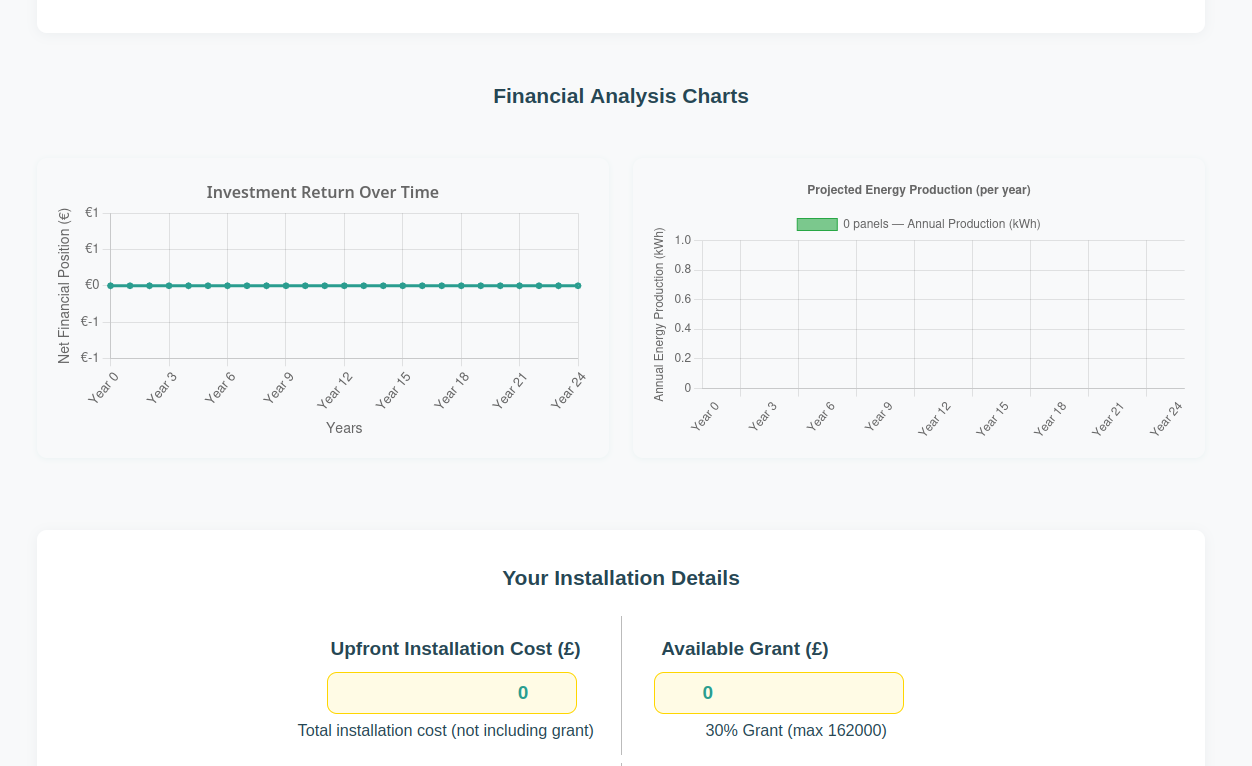1252x766 pixels.
Task: Click the 'Year 9' axis label on left chart
Action: (x=278, y=389)
